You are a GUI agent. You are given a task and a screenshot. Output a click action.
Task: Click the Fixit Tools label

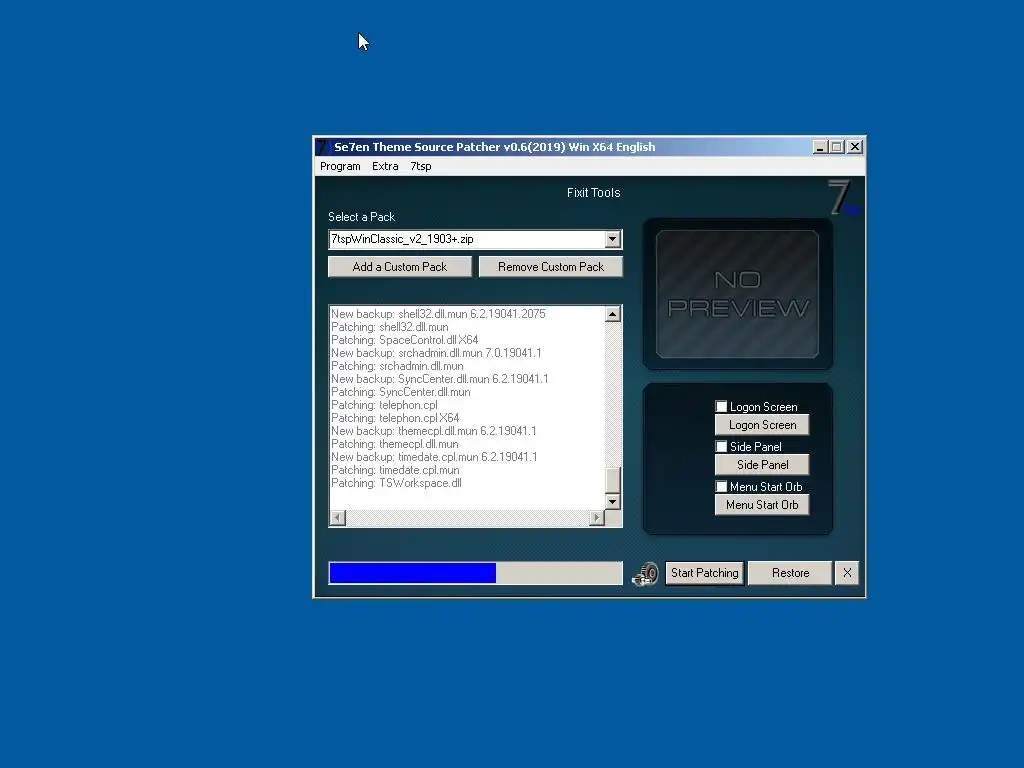[593, 193]
